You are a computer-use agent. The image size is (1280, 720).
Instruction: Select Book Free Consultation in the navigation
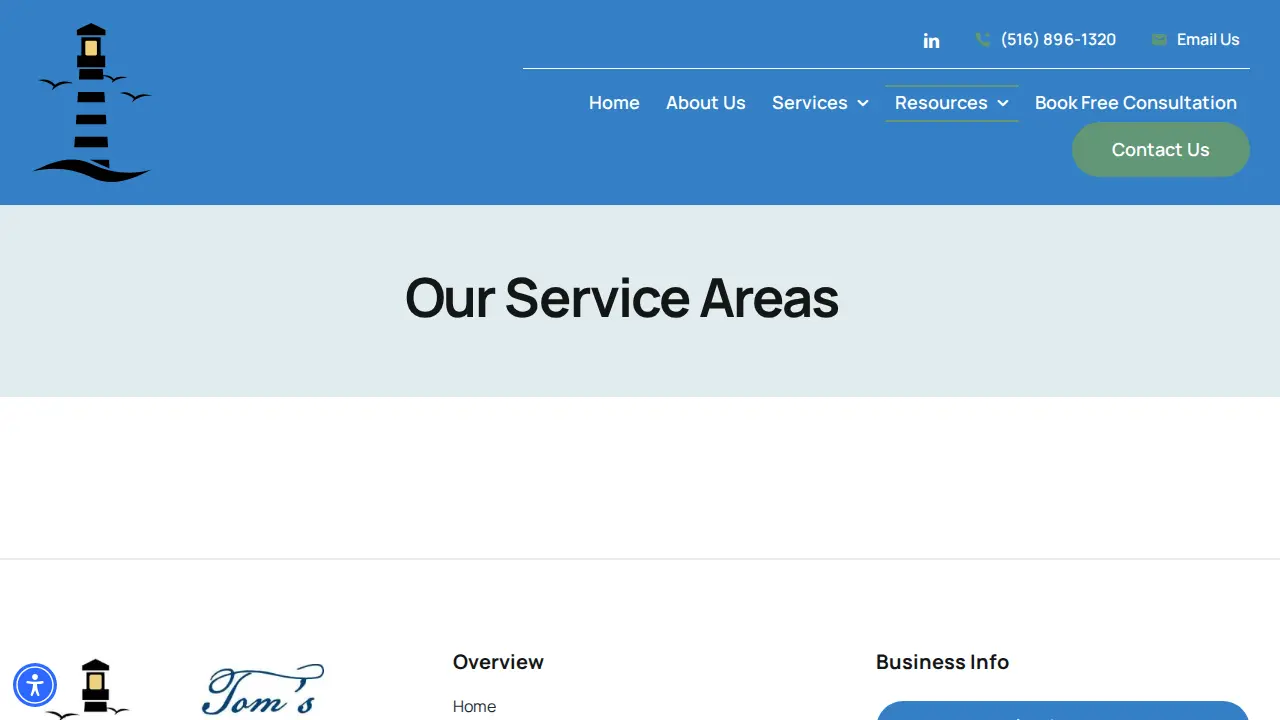(x=1136, y=103)
